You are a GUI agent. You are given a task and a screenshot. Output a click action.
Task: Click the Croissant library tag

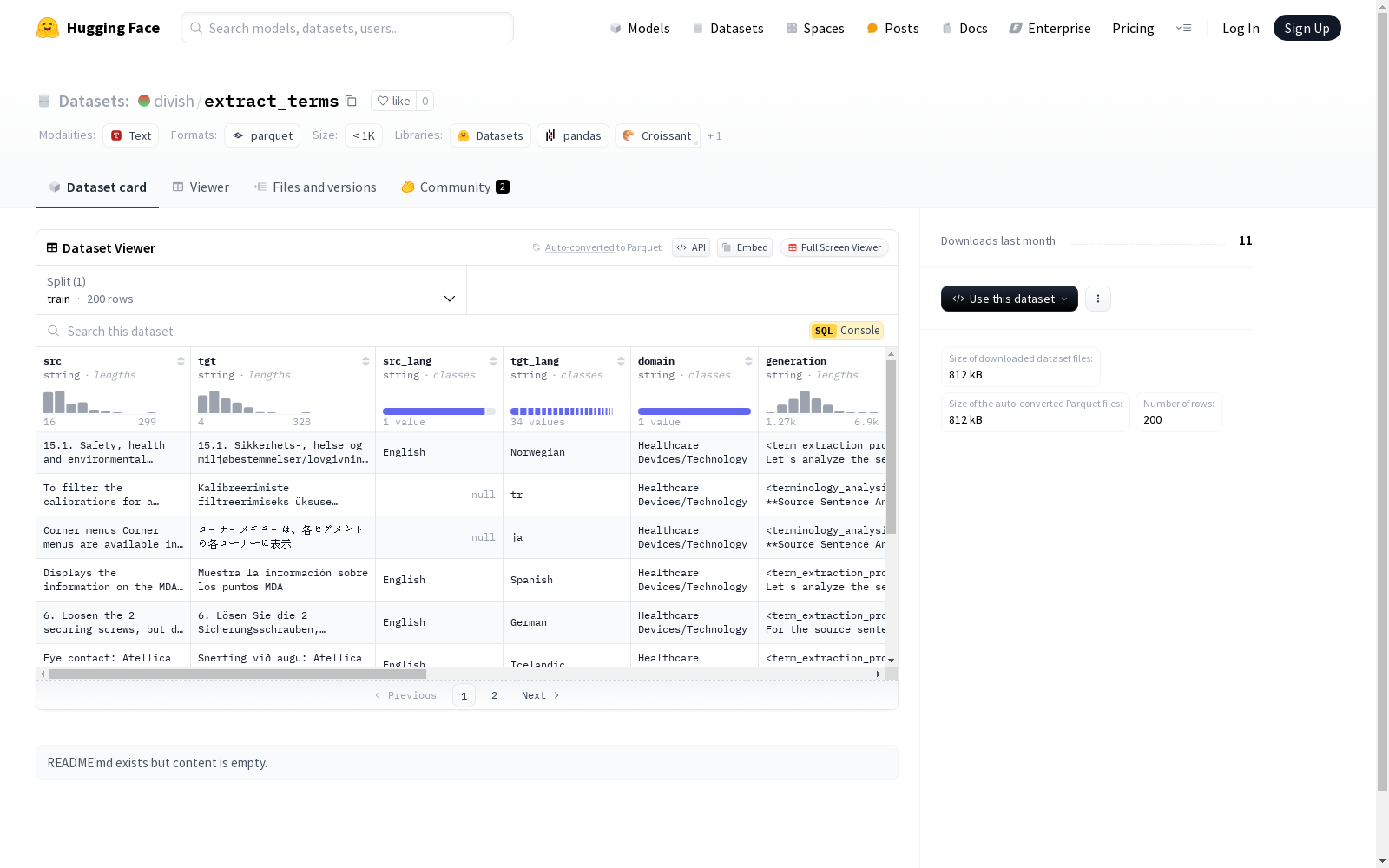click(657, 135)
